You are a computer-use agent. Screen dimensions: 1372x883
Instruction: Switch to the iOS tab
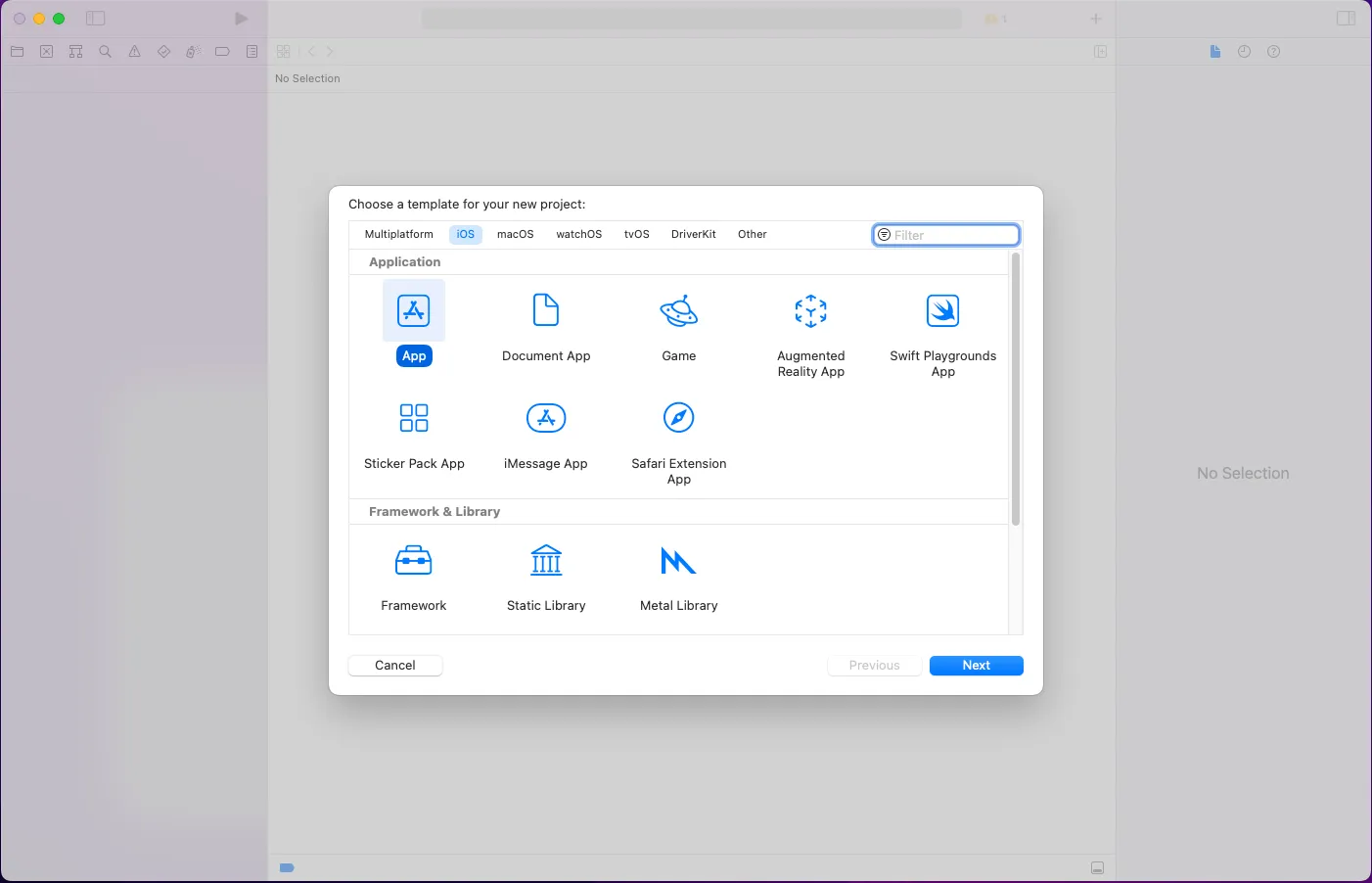click(x=466, y=234)
